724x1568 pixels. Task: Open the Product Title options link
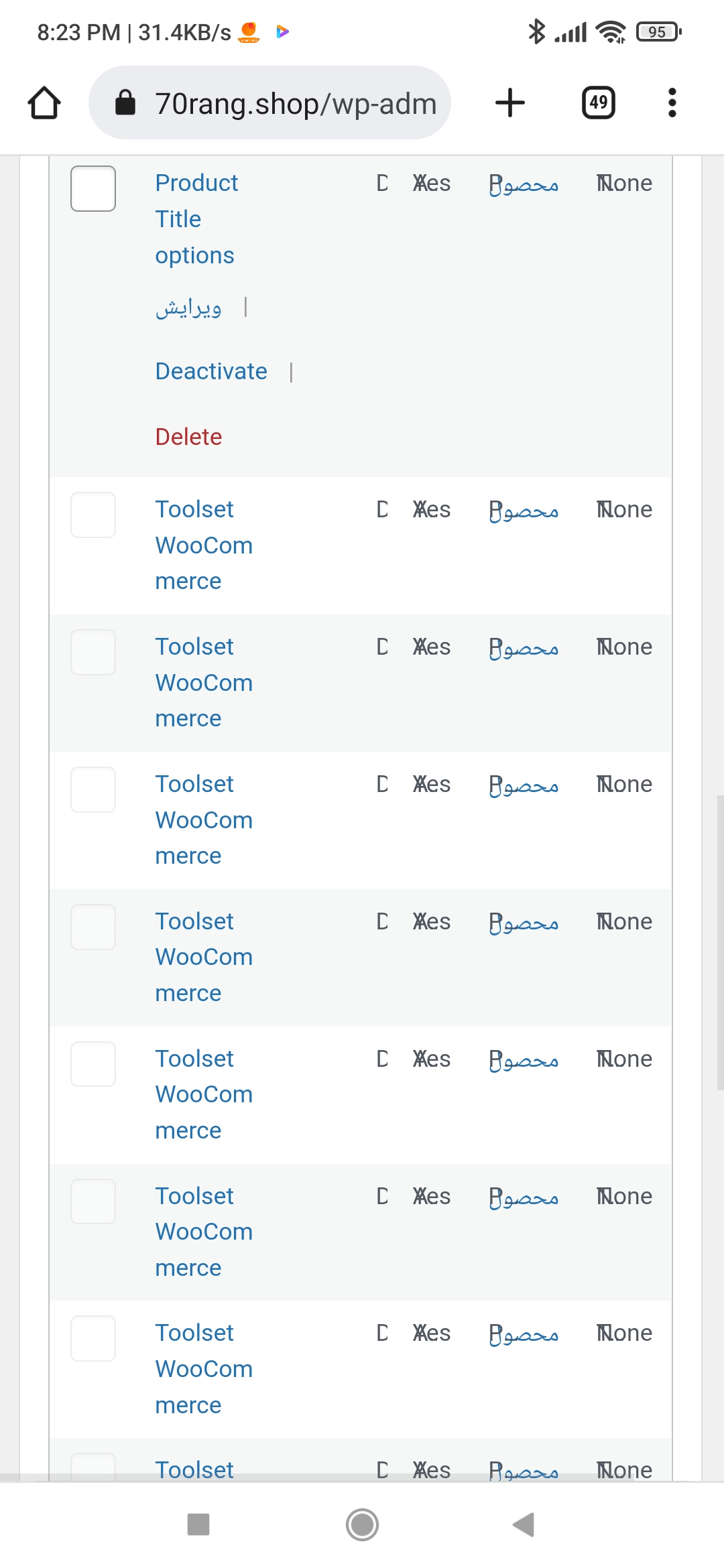coord(196,219)
